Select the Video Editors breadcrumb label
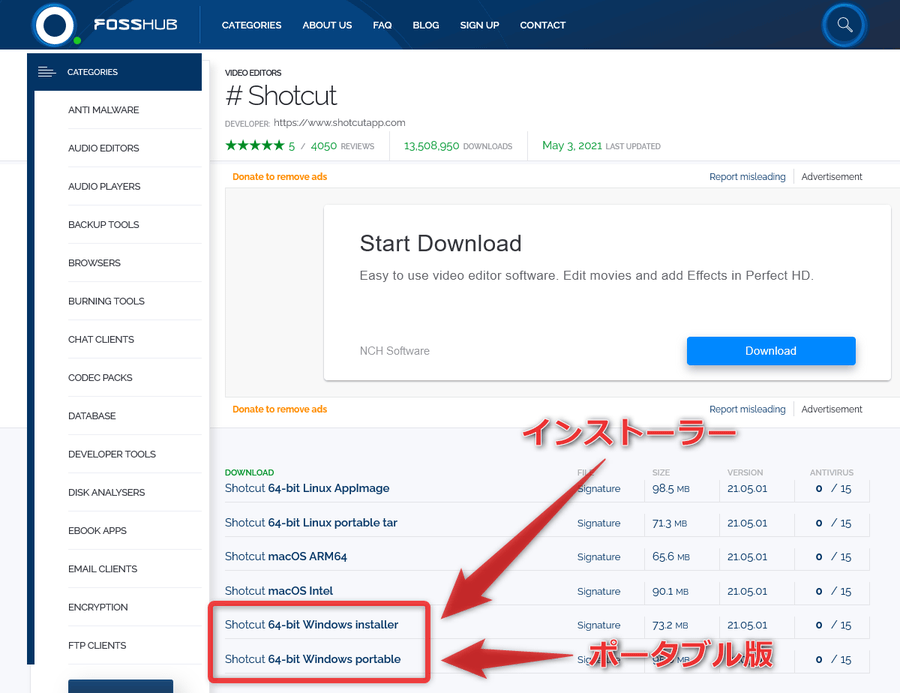This screenshot has width=900, height=693. point(253,73)
